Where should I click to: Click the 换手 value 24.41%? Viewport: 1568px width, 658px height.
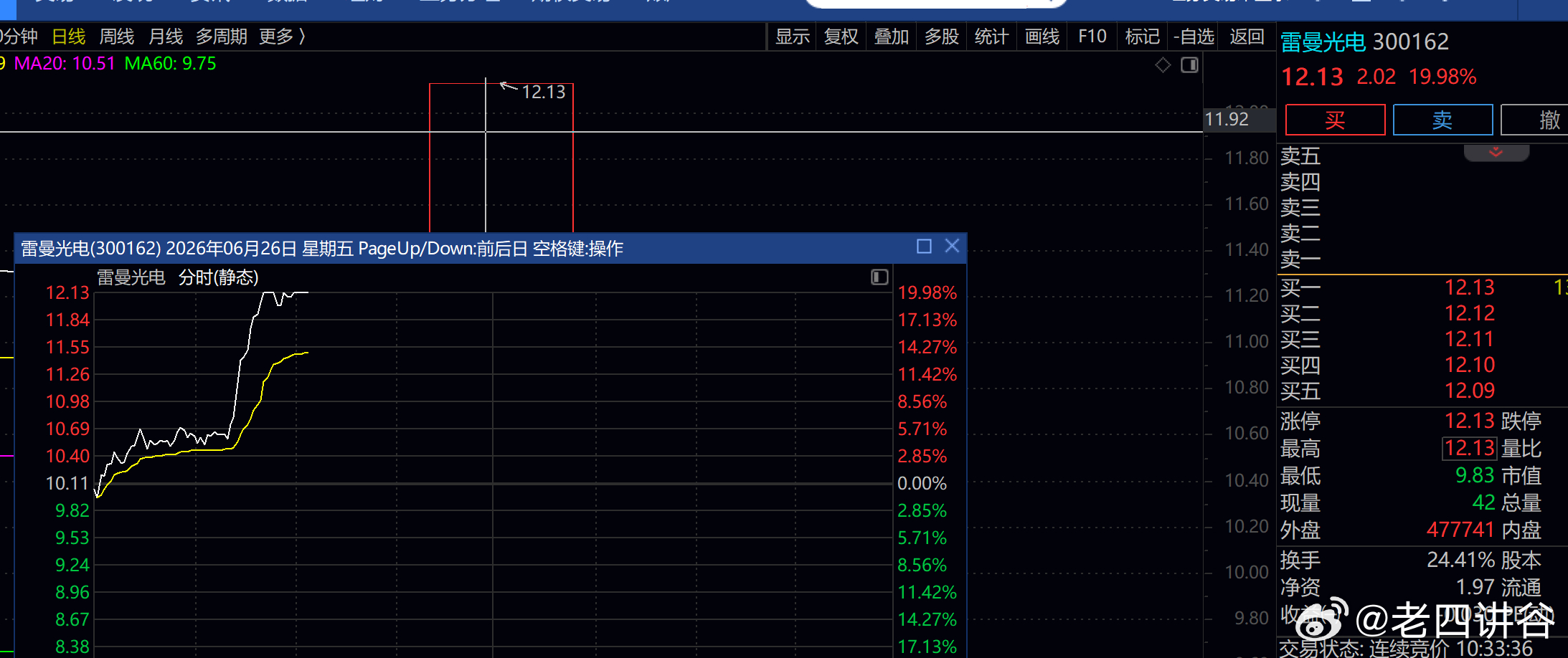(x=1461, y=561)
